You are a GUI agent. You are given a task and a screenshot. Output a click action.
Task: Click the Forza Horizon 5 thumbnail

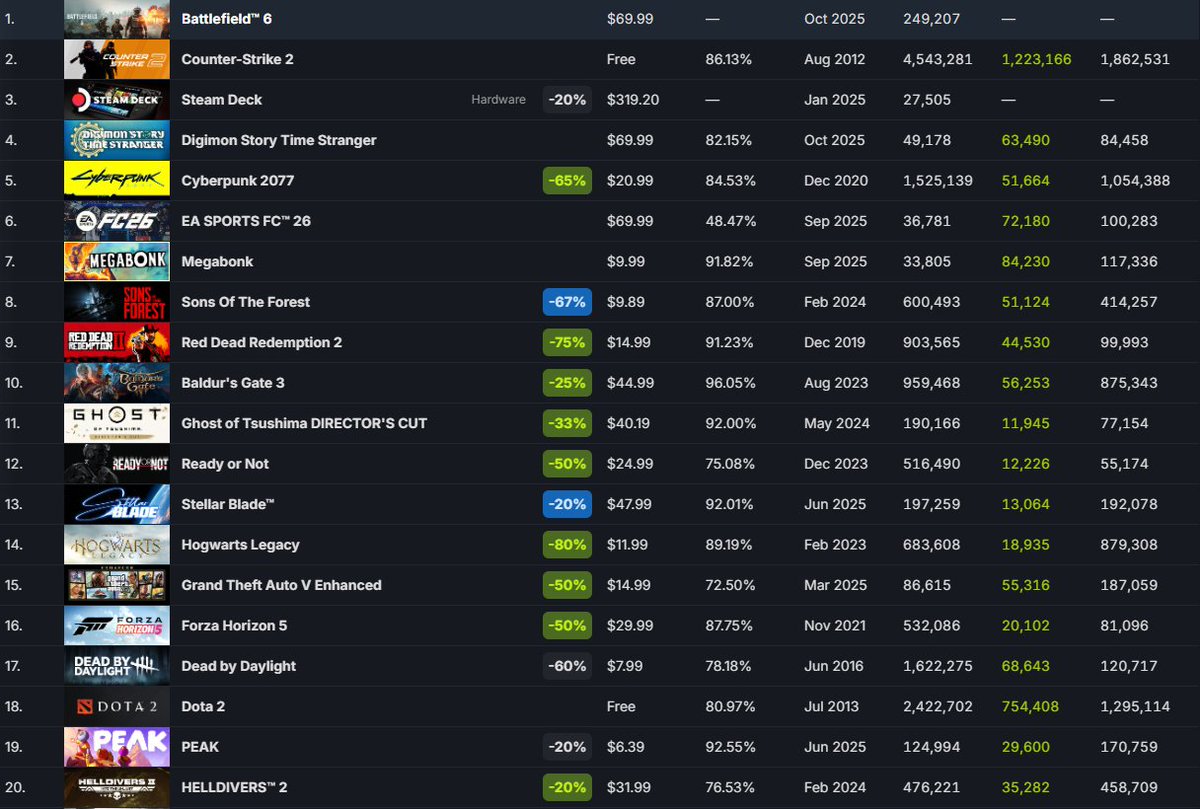[x=116, y=625]
